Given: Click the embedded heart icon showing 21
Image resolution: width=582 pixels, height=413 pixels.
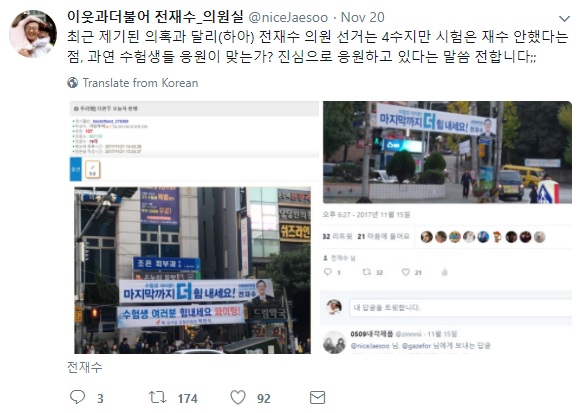Looking at the screenshot, I should [x=406, y=272].
